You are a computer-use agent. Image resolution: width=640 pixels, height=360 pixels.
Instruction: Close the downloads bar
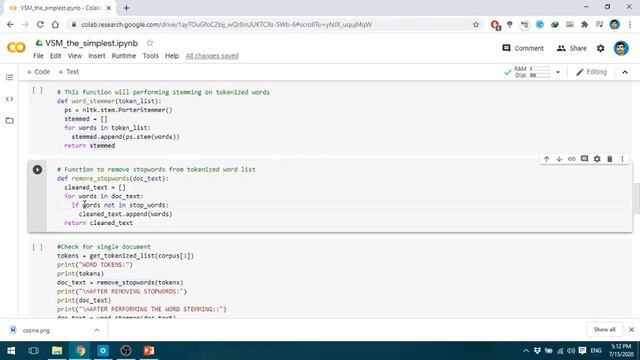tap(631, 329)
